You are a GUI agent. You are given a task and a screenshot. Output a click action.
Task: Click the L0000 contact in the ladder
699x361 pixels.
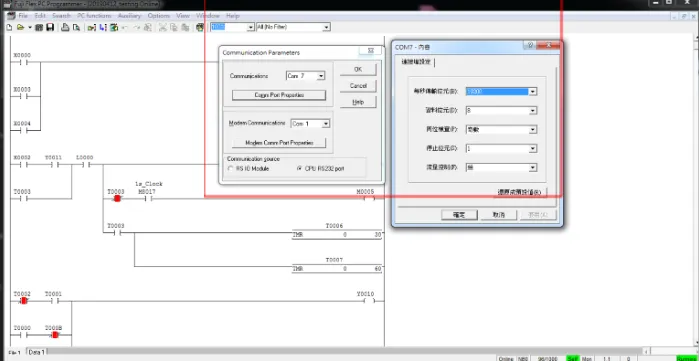[85, 164]
